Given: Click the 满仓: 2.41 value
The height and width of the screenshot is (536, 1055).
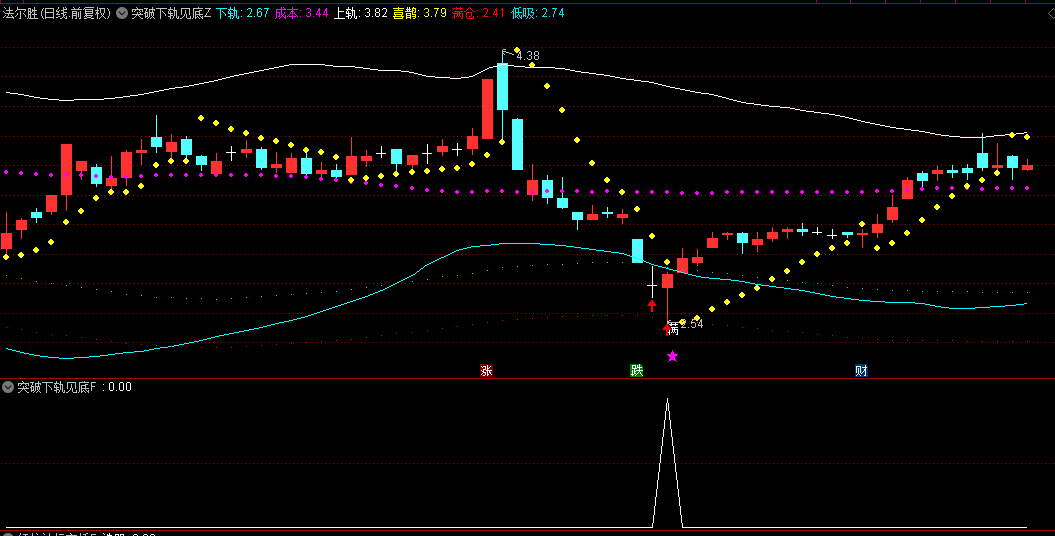Looking at the screenshot, I should (x=478, y=13).
